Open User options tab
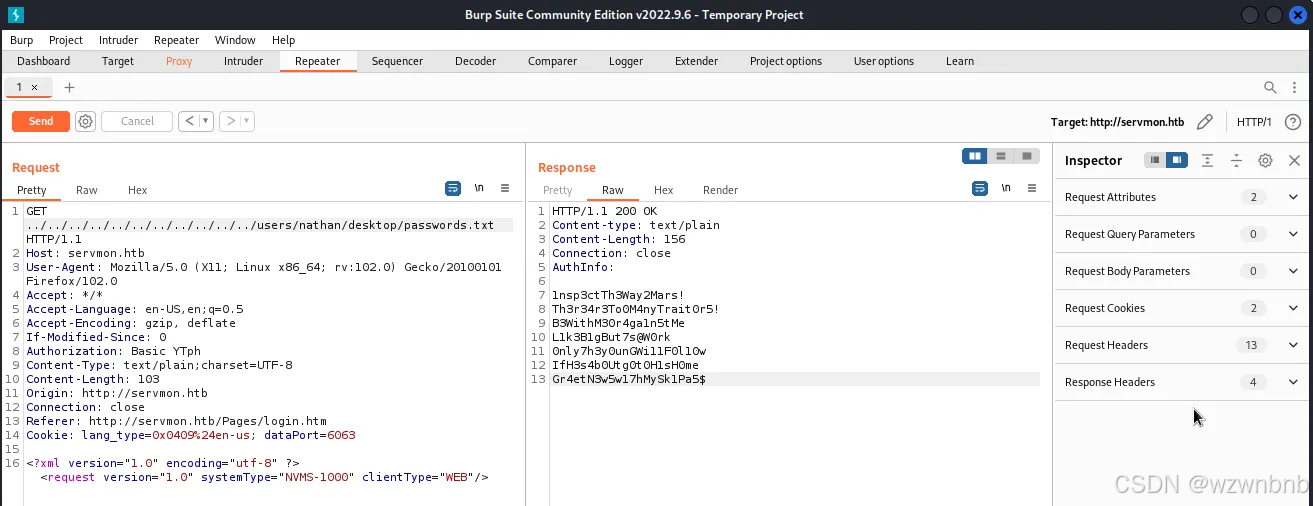The image size is (1313, 506). point(884,61)
